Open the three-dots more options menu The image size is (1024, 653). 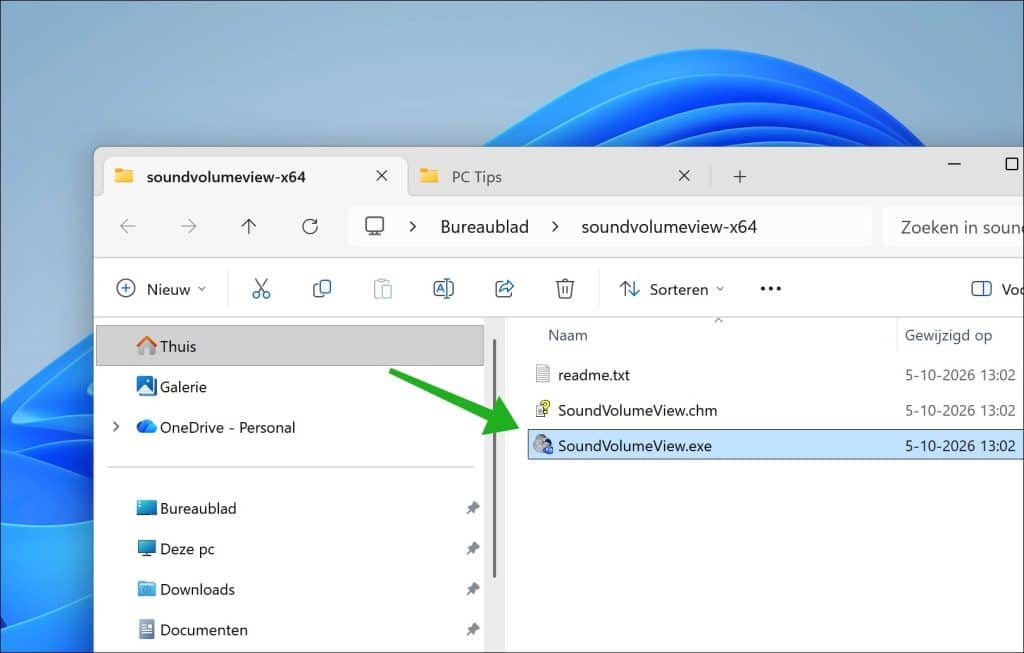click(771, 289)
